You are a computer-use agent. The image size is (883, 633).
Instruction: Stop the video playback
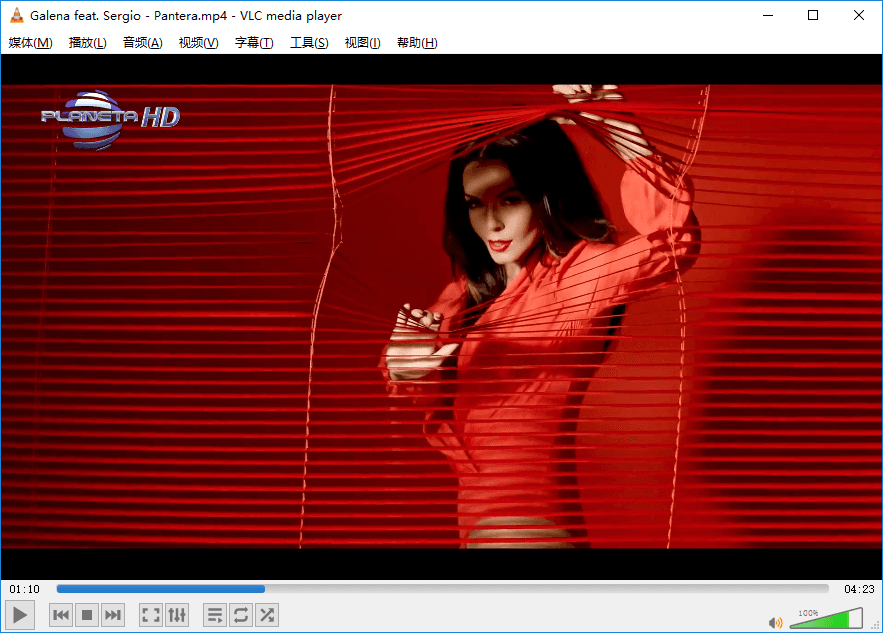pos(87,615)
